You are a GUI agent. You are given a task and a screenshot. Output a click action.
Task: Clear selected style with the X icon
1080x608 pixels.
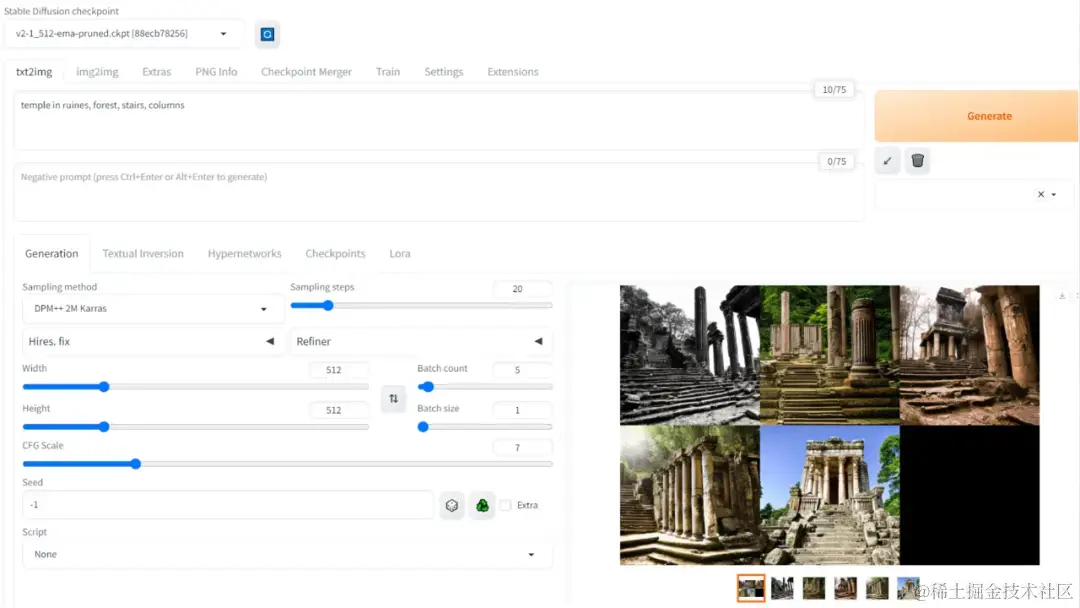pyautogui.click(x=1041, y=194)
